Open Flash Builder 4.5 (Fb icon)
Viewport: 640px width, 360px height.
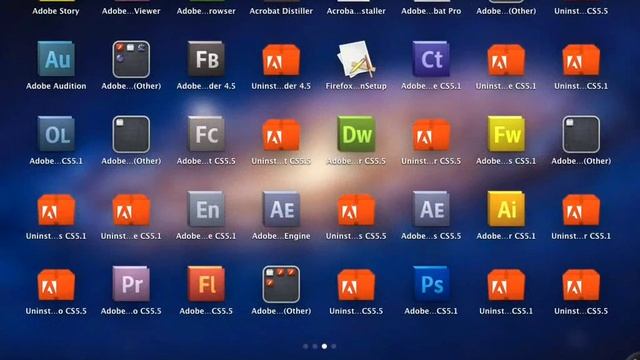206,59
